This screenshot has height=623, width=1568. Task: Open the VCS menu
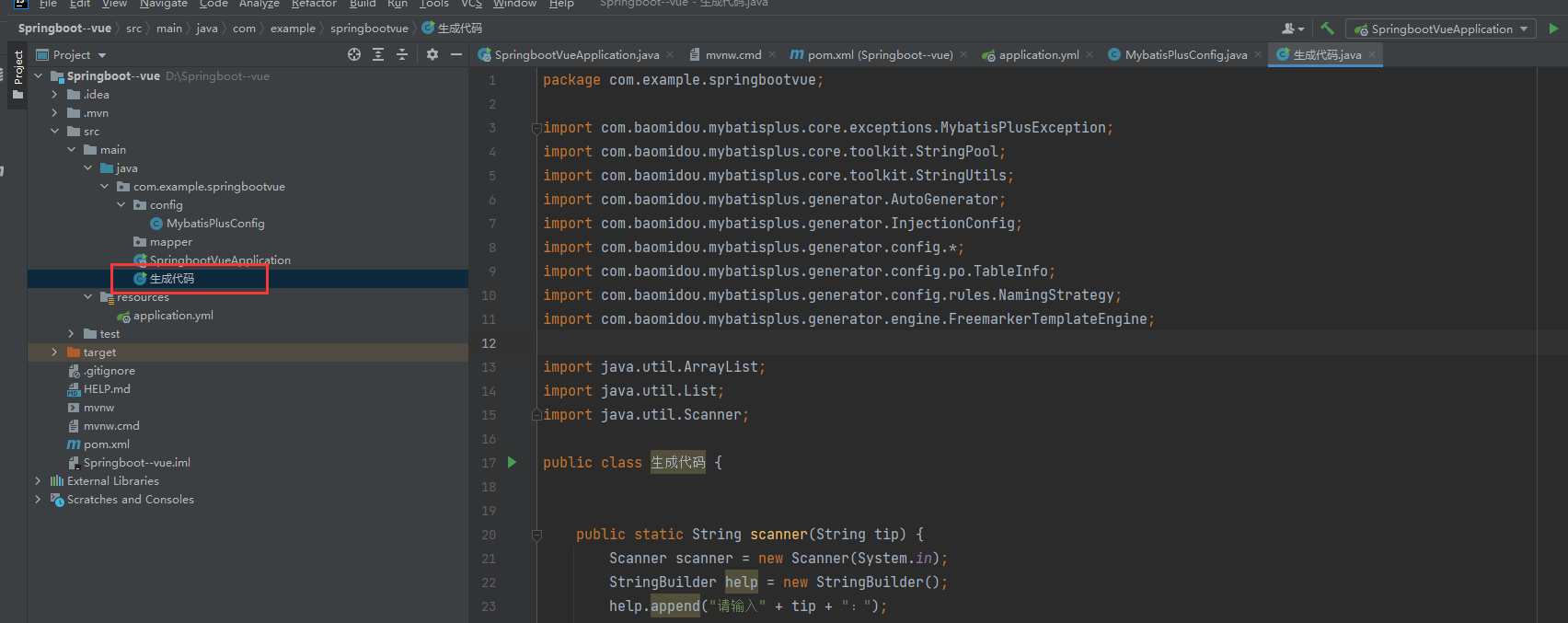coord(471,4)
